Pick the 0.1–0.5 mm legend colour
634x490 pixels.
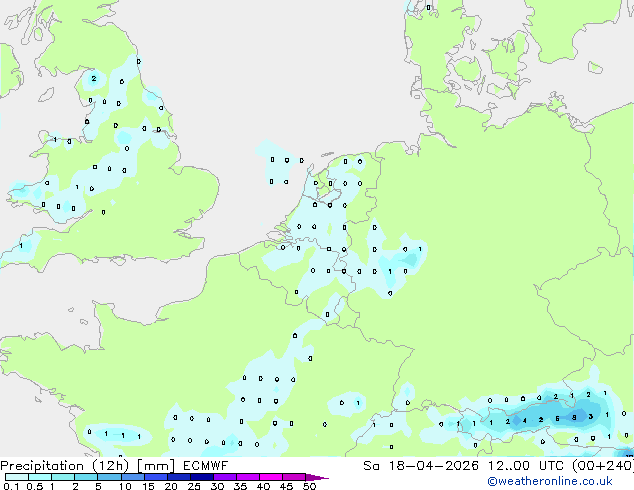(x=17, y=477)
